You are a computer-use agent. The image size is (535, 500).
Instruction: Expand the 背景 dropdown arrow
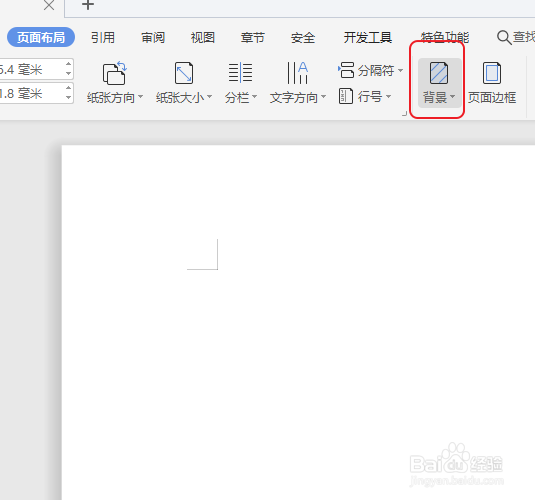452,97
